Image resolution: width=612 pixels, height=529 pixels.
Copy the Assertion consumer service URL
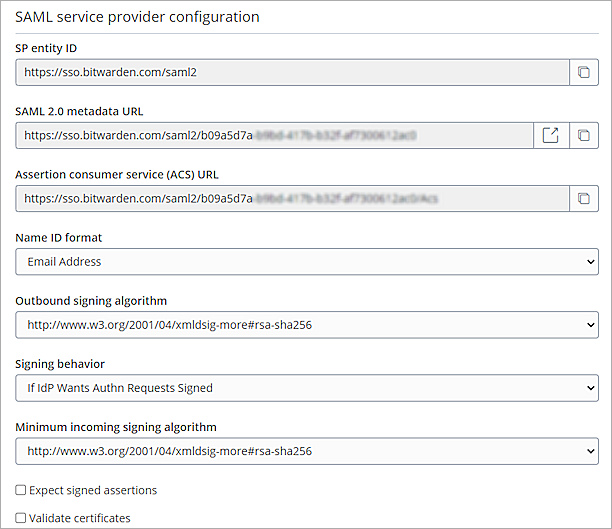(584, 198)
